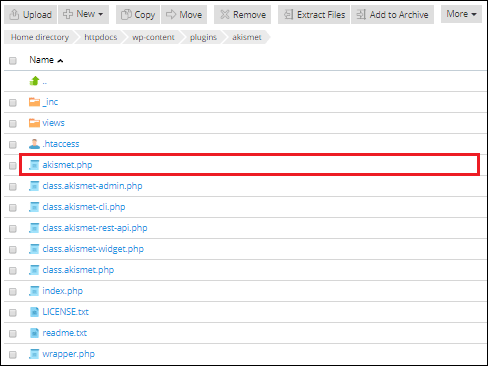
Task: Check the class.akismet-cli.php checkbox
Action: (13, 208)
